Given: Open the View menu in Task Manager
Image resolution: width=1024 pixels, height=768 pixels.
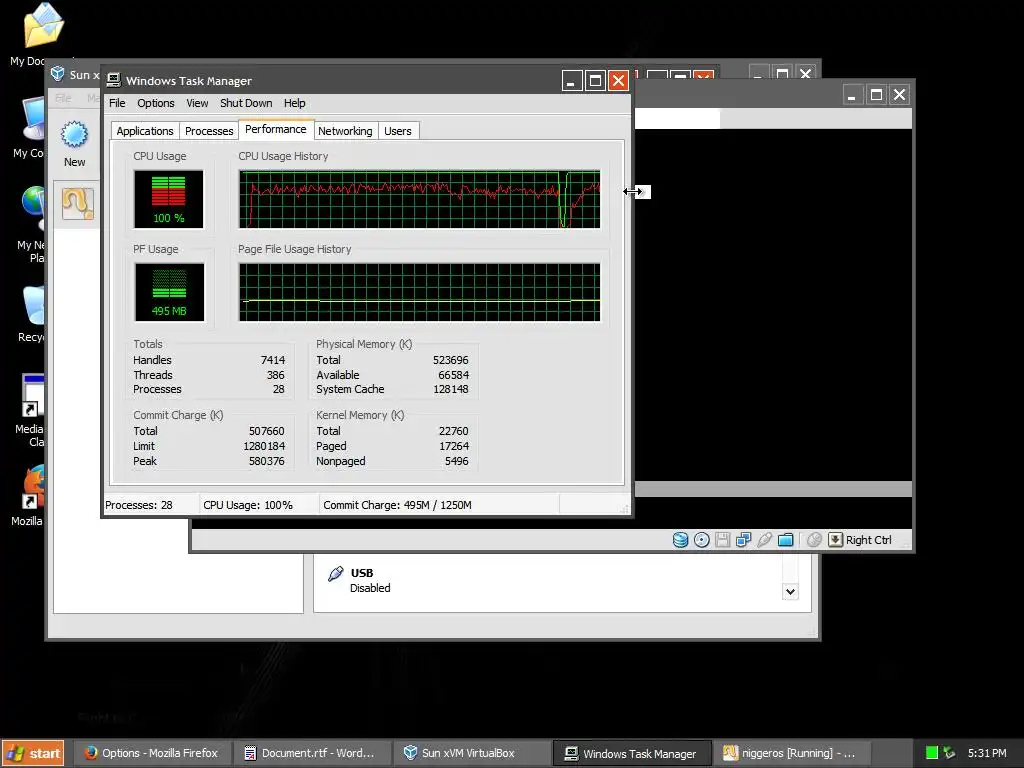Looking at the screenshot, I should [x=197, y=103].
